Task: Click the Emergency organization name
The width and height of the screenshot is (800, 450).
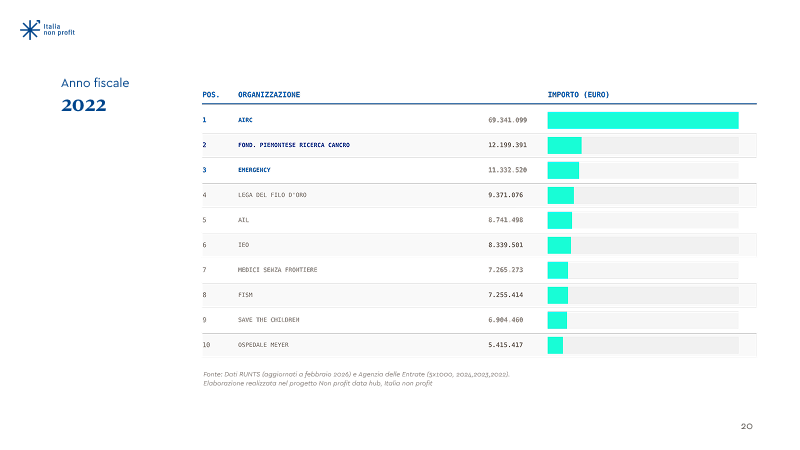Action: pyautogui.click(x=254, y=170)
